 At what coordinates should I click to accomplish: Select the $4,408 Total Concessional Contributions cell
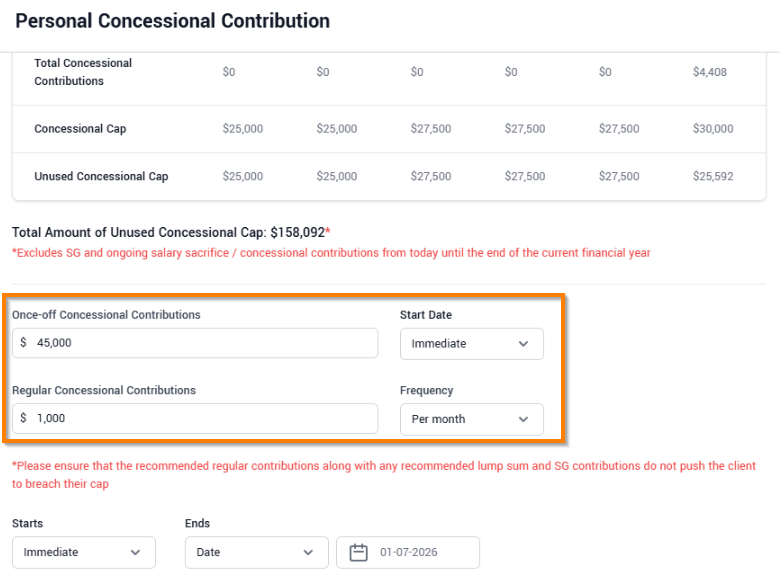710,72
